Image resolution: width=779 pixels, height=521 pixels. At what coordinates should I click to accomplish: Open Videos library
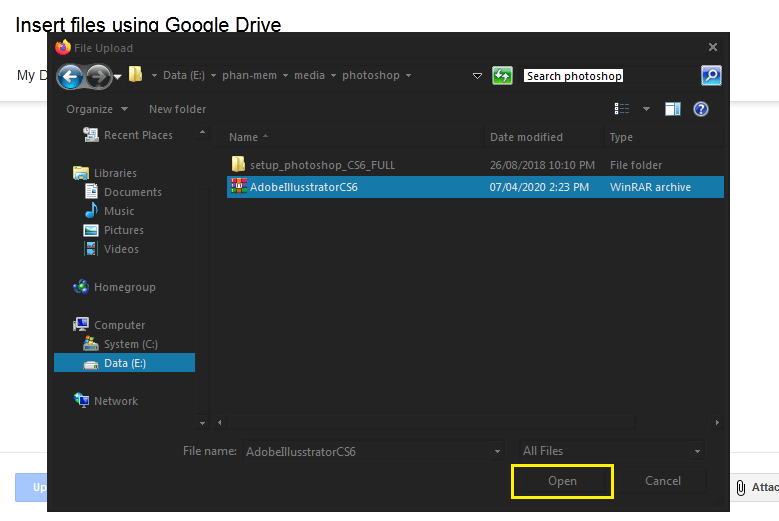[x=111, y=249]
